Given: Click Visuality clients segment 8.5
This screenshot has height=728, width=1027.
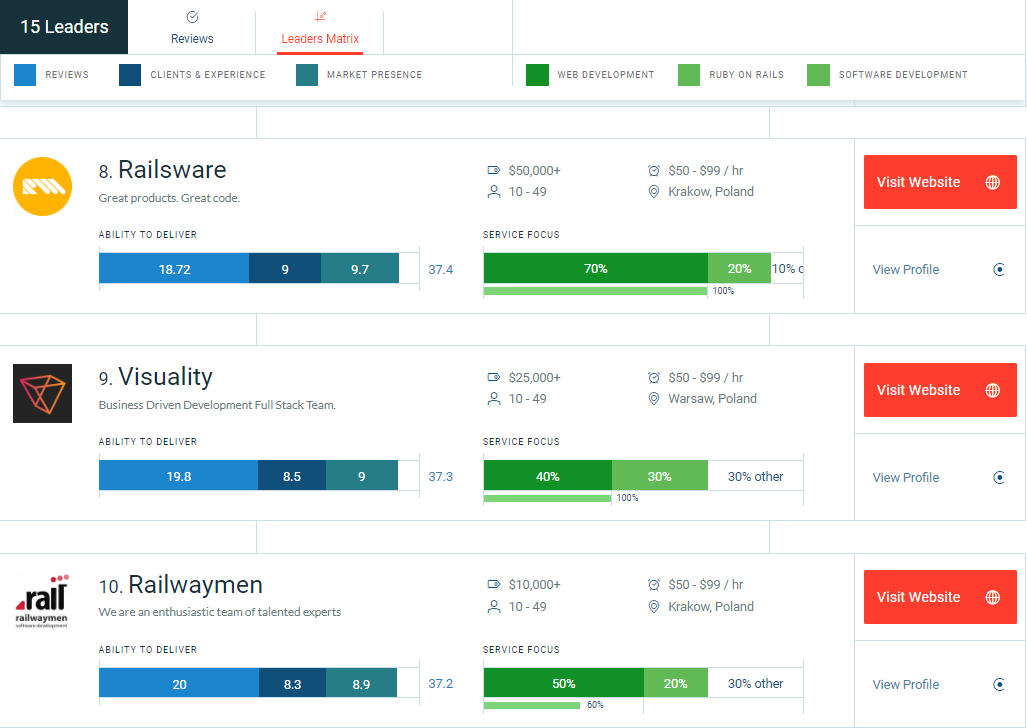Looking at the screenshot, I should coord(292,476).
